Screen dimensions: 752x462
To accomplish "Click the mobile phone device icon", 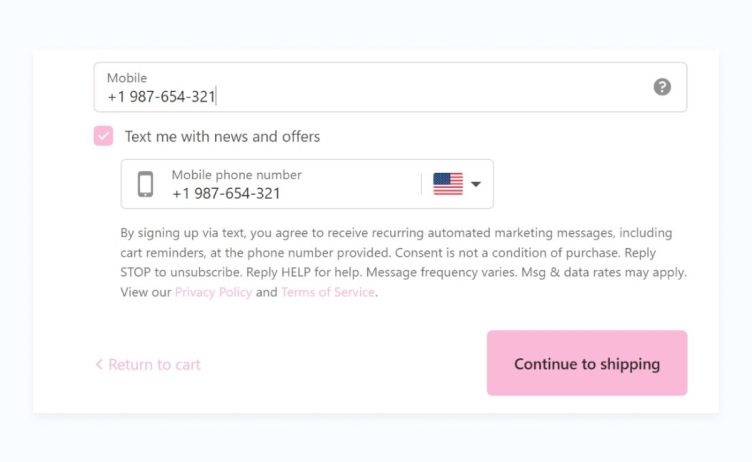I will tap(145, 184).
